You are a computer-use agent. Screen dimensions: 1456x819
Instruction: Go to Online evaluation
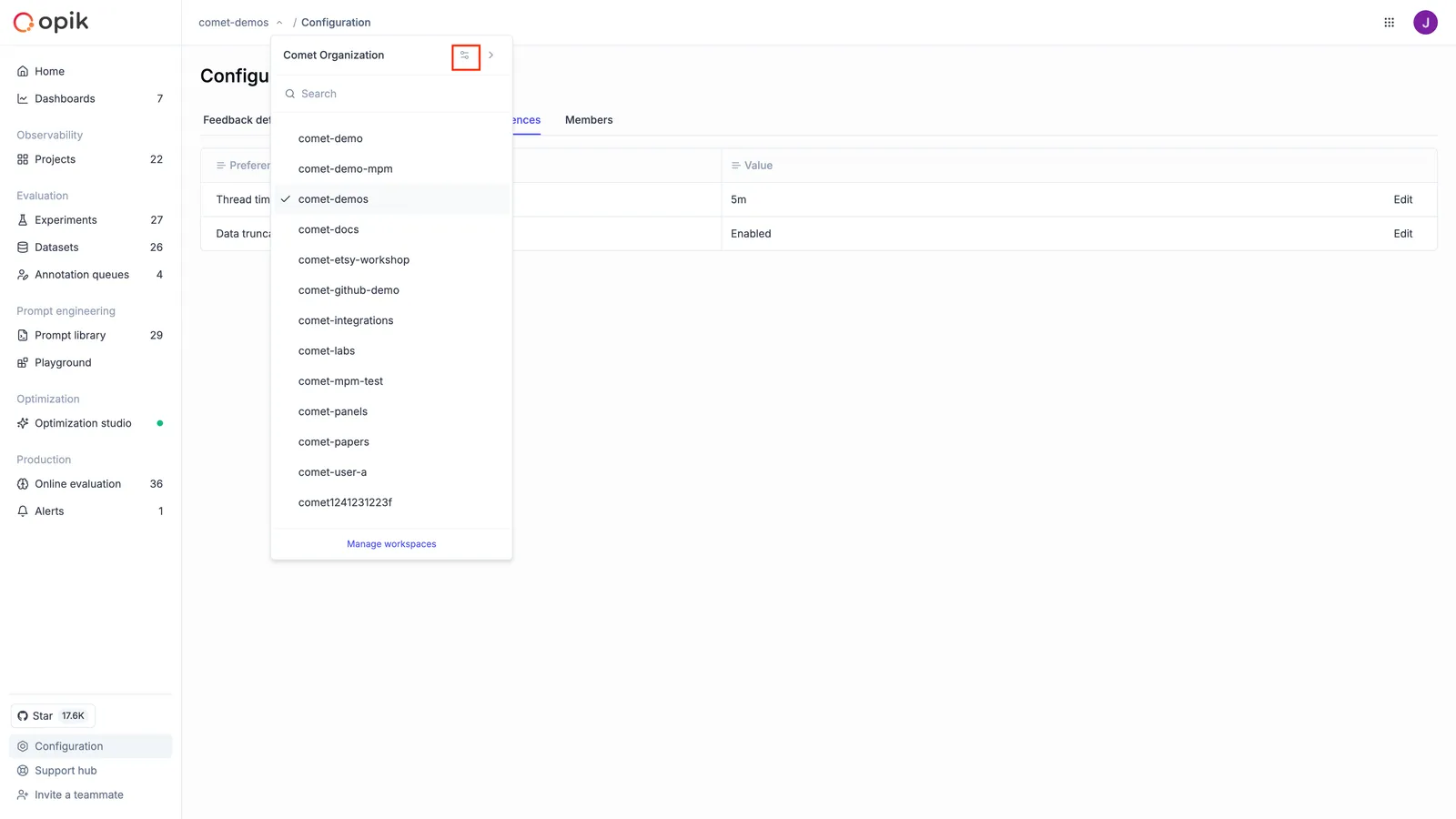pyautogui.click(x=90, y=484)
